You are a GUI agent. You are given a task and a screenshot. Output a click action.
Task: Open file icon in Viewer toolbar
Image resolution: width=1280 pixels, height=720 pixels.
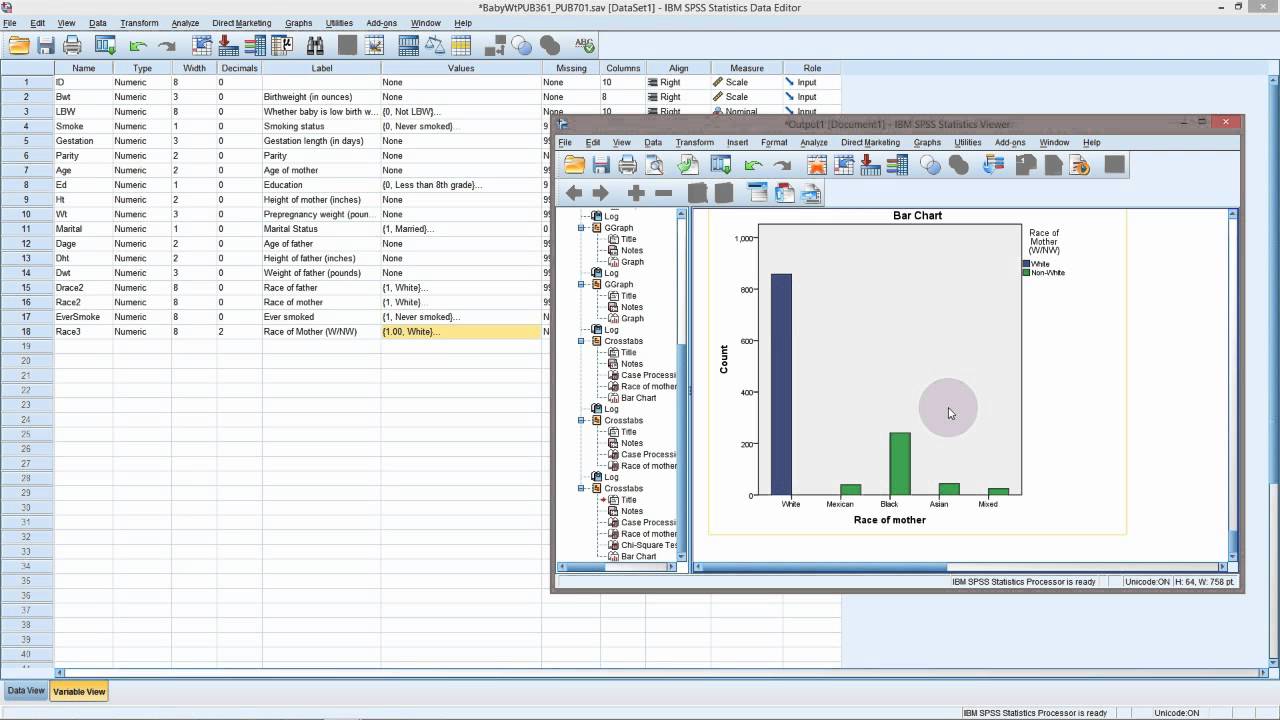(574, 165)
